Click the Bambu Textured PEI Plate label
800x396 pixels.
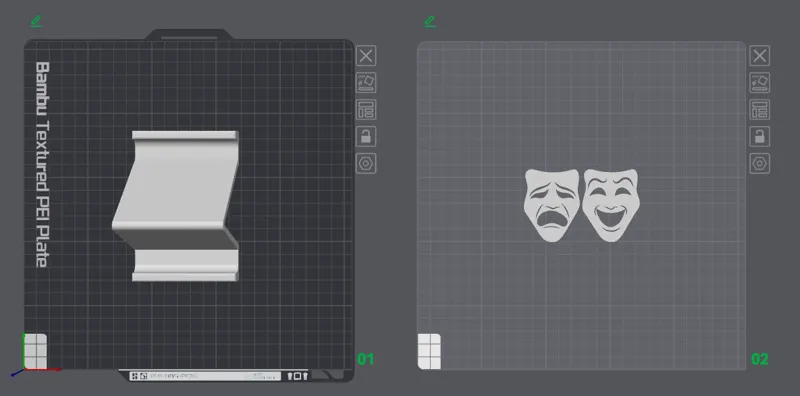[x=42, y=164]
